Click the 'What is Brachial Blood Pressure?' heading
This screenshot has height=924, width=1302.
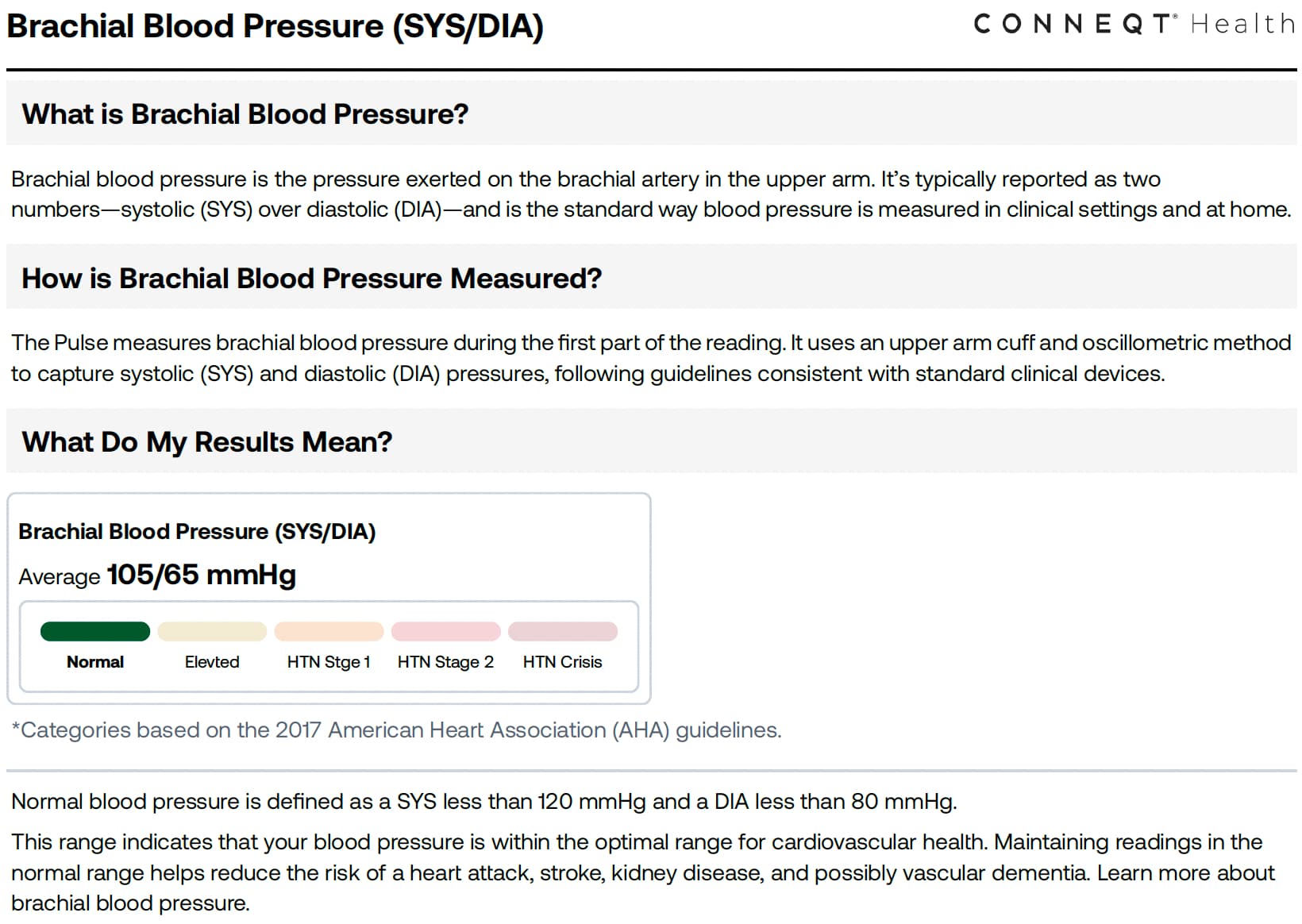[245, 114]
